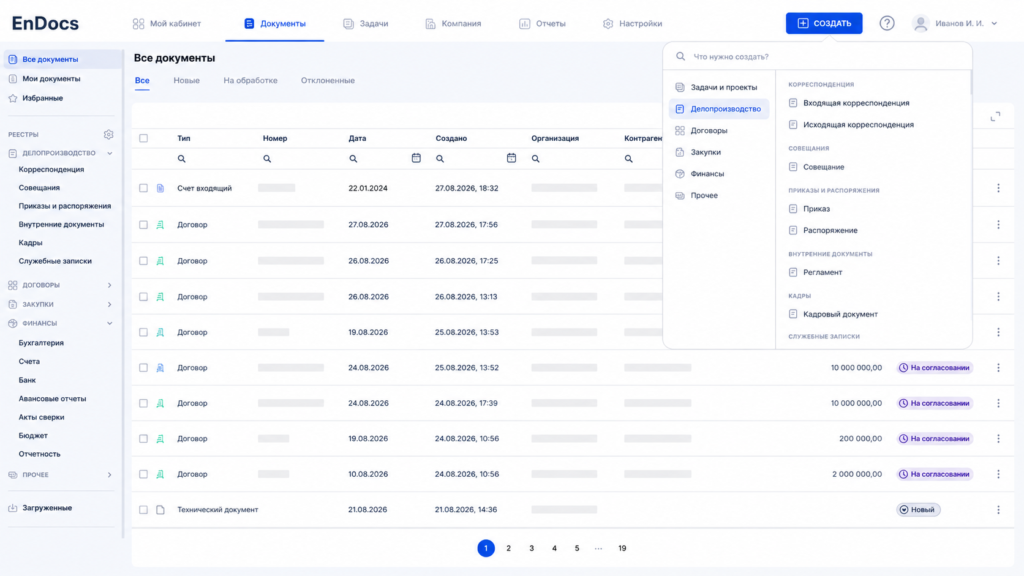Click document icon of Счет входящий row
Viewport: 1024px width, 576px height.
point(160,188)
